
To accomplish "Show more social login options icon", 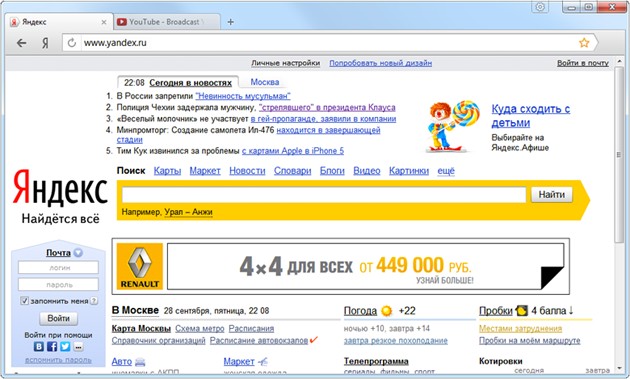I will (78, 346).
